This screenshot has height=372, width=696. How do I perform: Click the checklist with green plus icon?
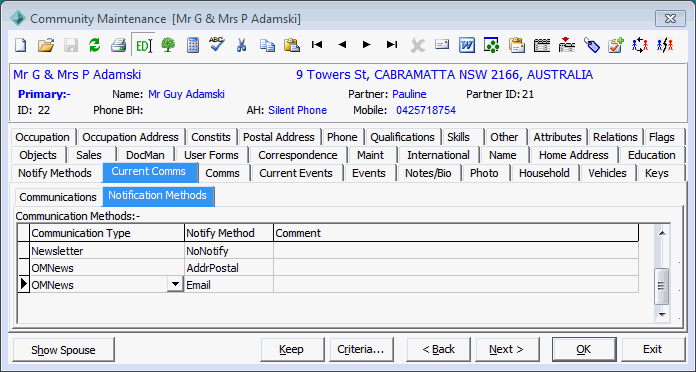click(x=616, y=45)
